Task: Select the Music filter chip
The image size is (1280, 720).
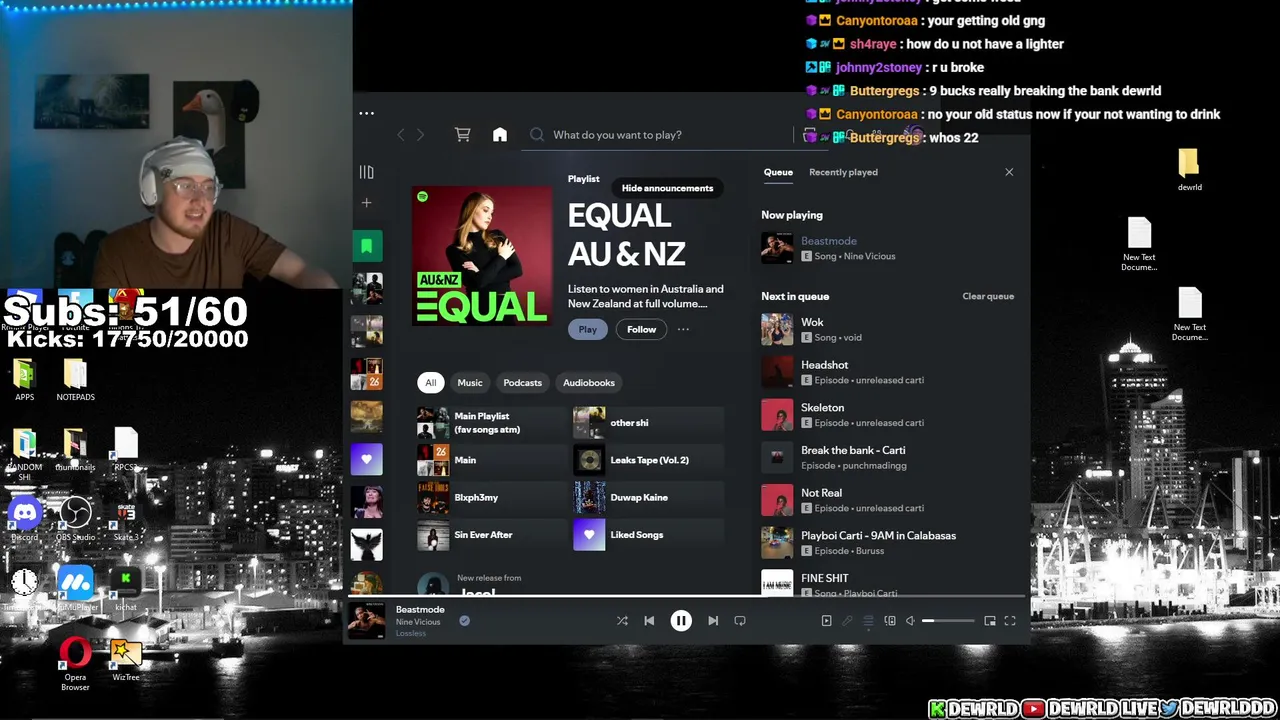Action: (x=470, y=382)
